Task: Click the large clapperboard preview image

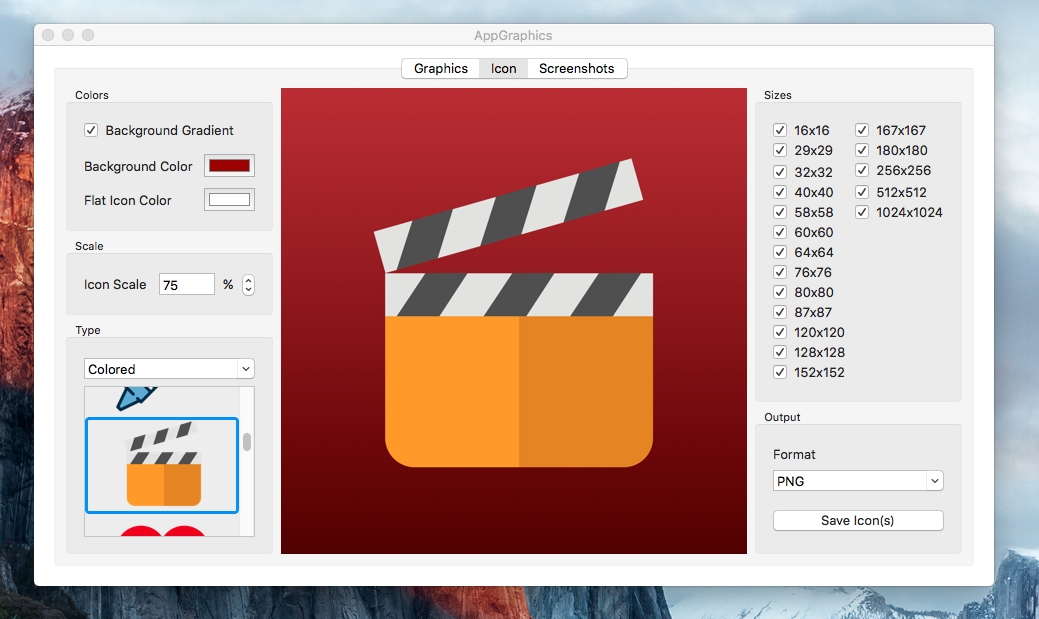Action: 514,320
